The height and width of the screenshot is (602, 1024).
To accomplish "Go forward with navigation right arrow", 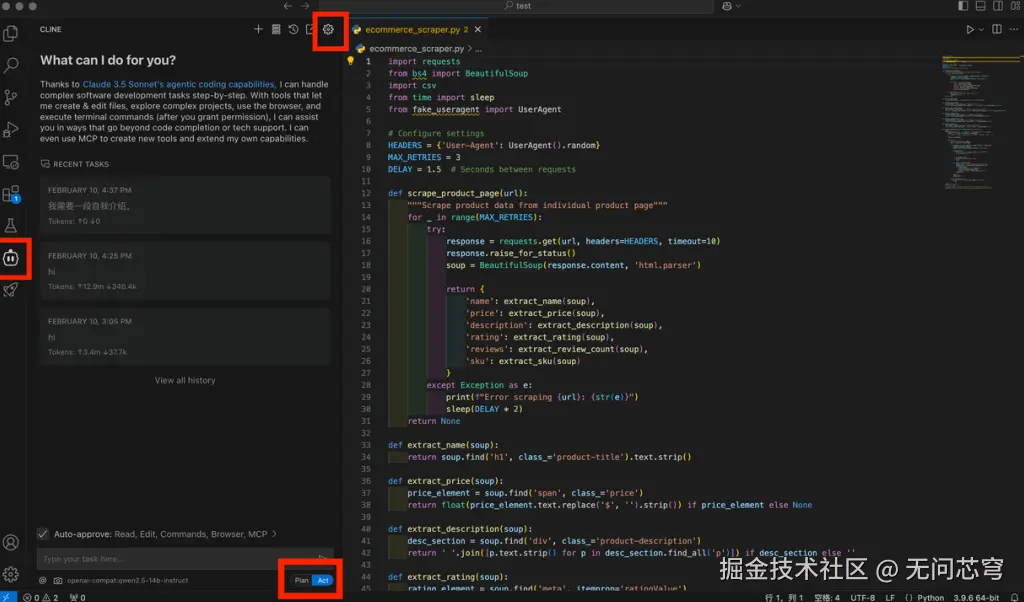I will [x=305, y=6].
